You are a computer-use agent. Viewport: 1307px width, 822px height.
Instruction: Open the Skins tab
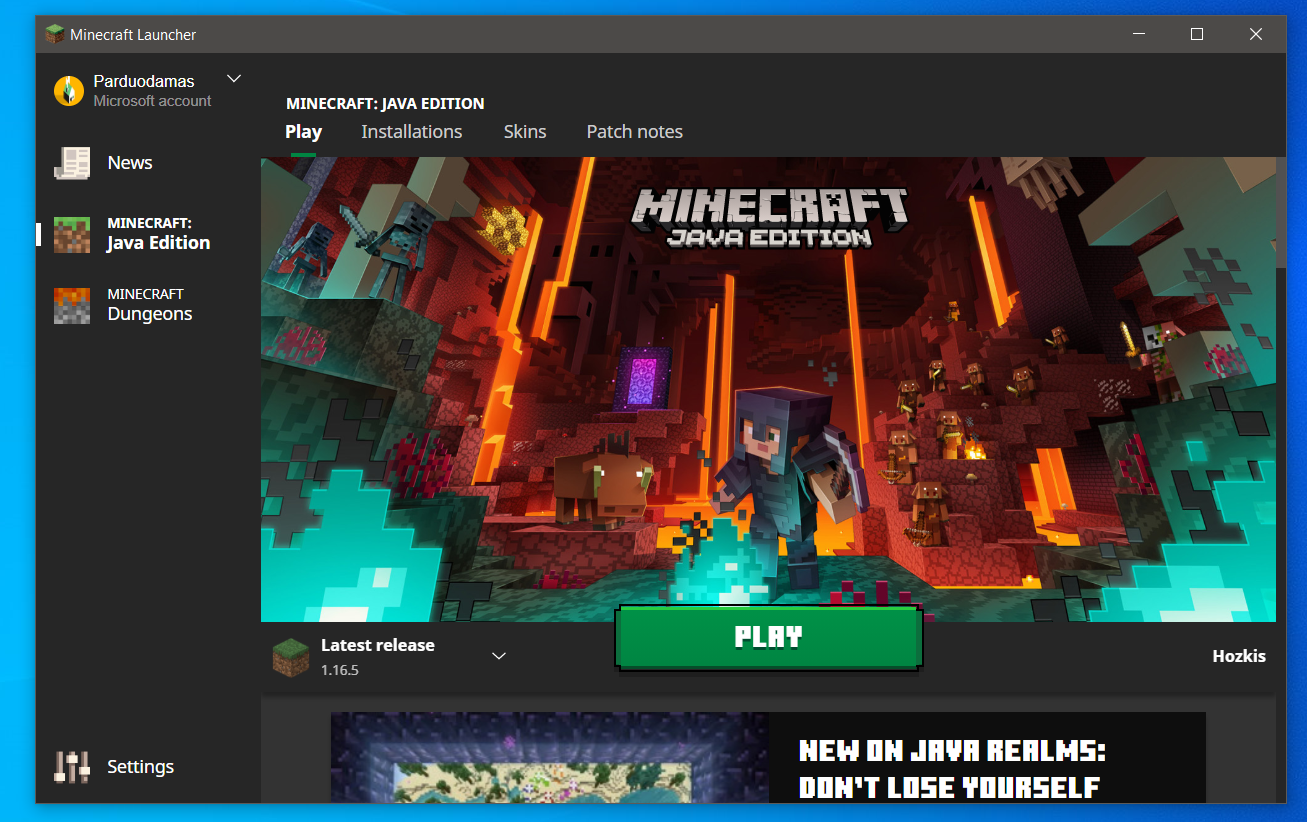pyautogui.click(x=525, y=132)
